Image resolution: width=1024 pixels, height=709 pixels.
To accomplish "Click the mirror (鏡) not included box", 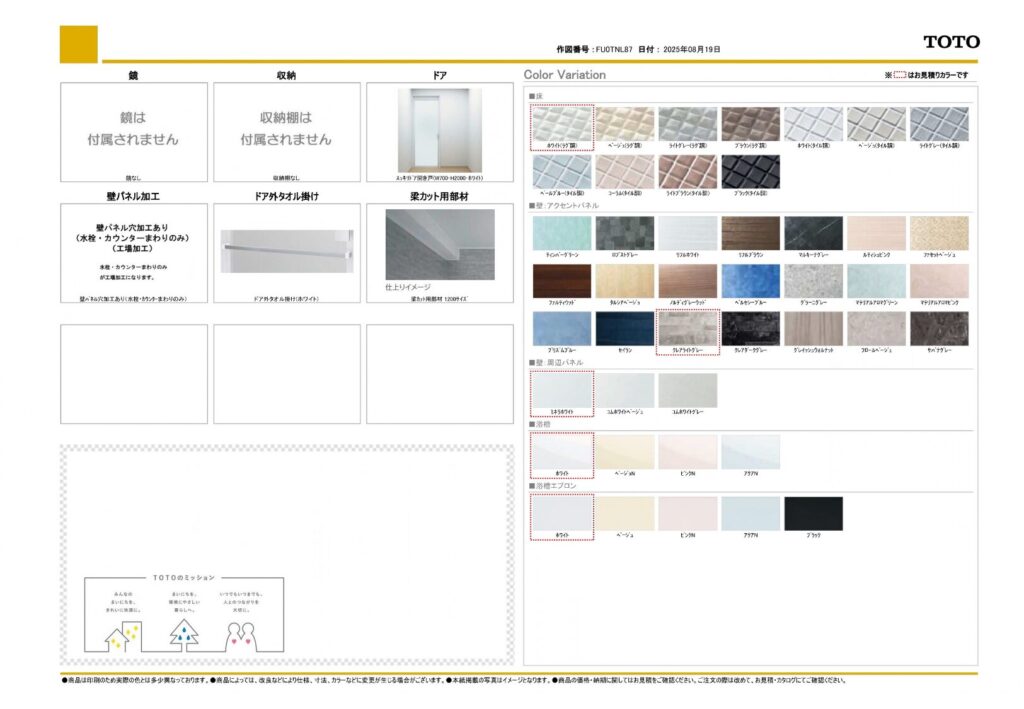I will (x=134, y=130).
